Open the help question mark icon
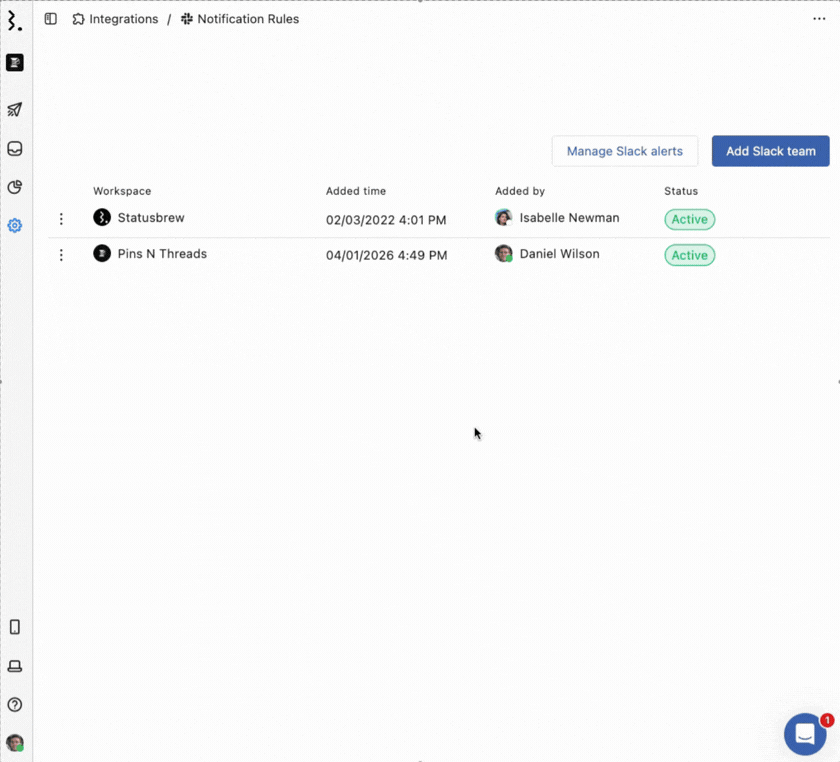The height and width of the screenshot is (762, 840). (x=14, y=704)
